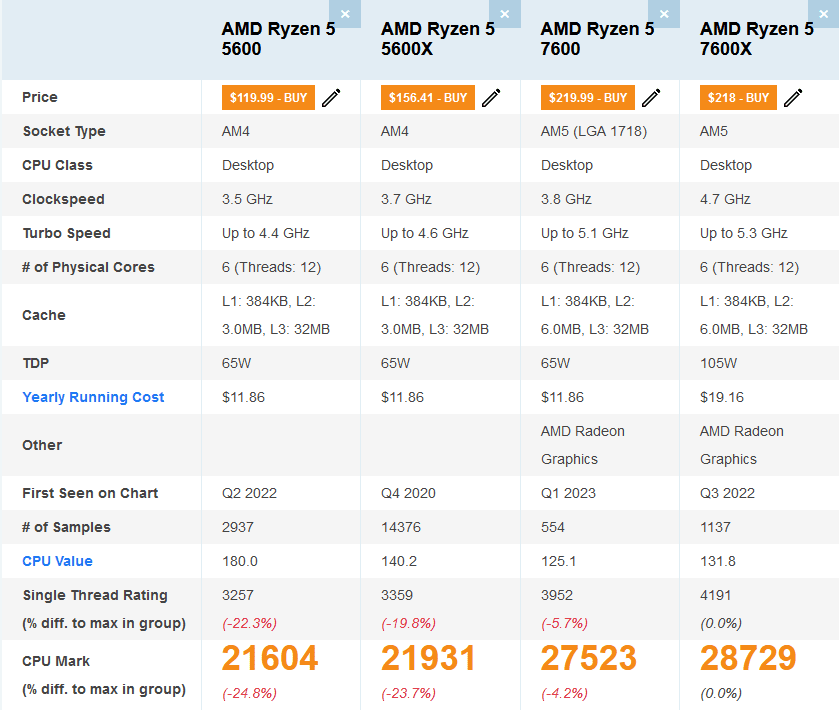Click the 125.1 CPU value cell
Screen dimensions: 839x710
559,561
